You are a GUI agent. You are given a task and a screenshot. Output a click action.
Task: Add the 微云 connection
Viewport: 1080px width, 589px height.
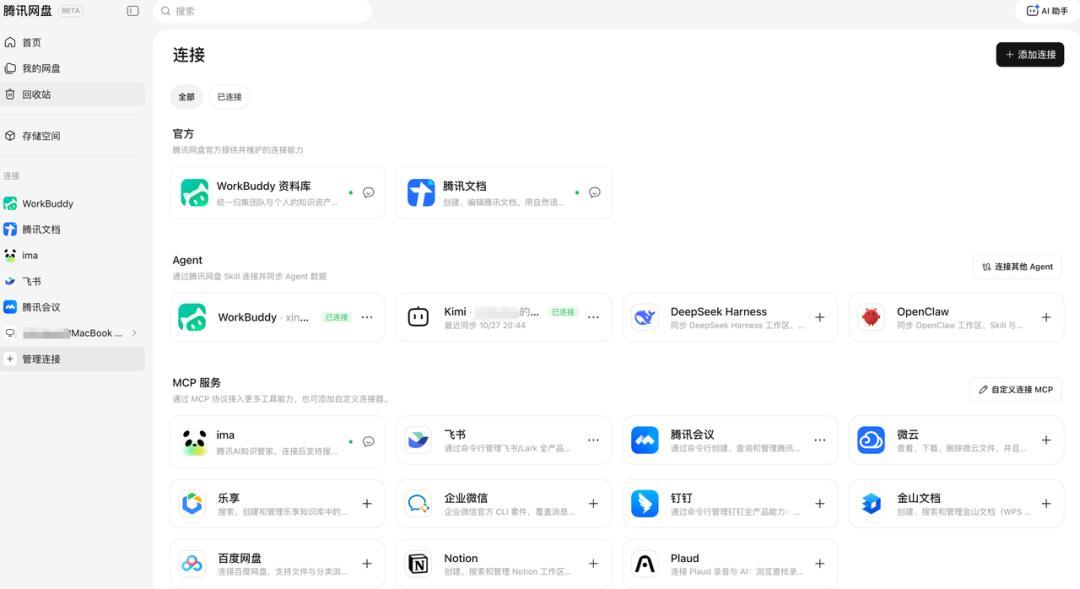1046,440
